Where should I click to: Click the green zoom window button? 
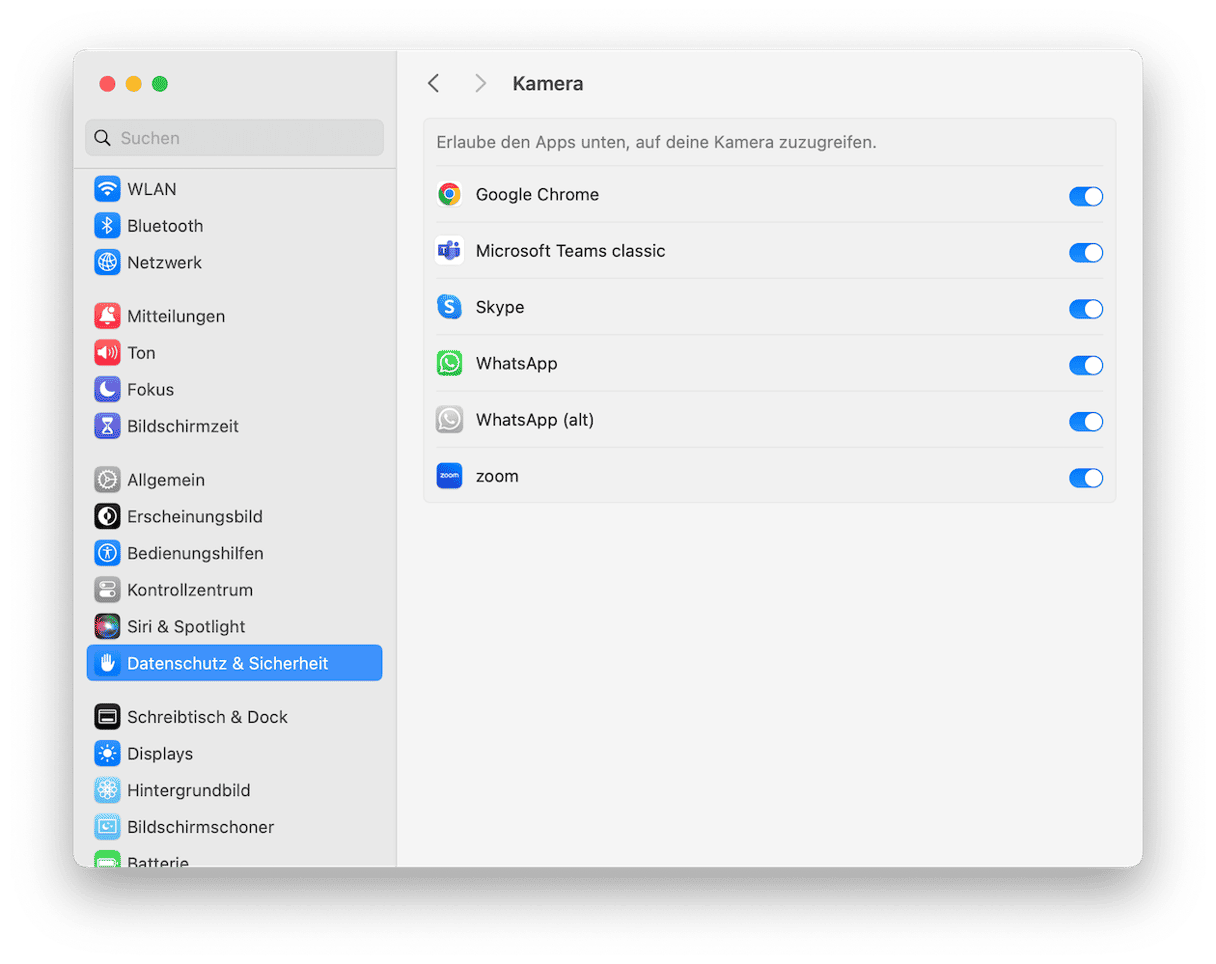pos(160,84)
